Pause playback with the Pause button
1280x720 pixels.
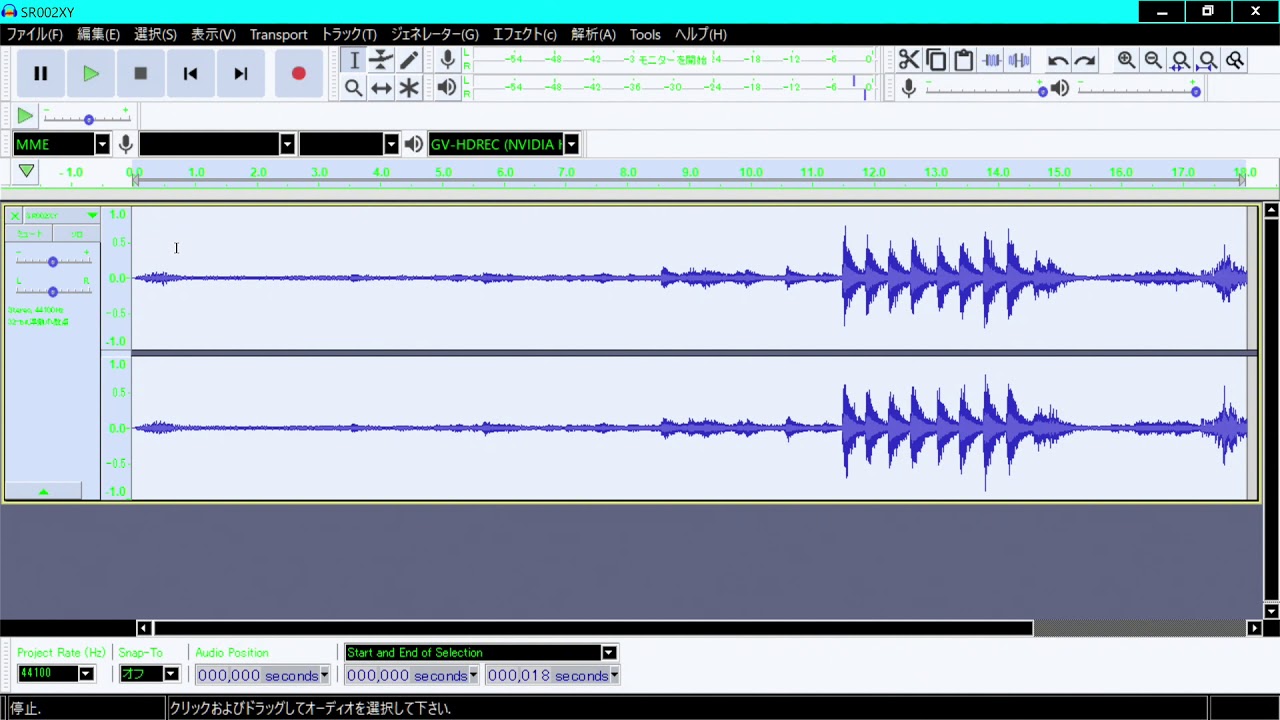coord(41,73)
